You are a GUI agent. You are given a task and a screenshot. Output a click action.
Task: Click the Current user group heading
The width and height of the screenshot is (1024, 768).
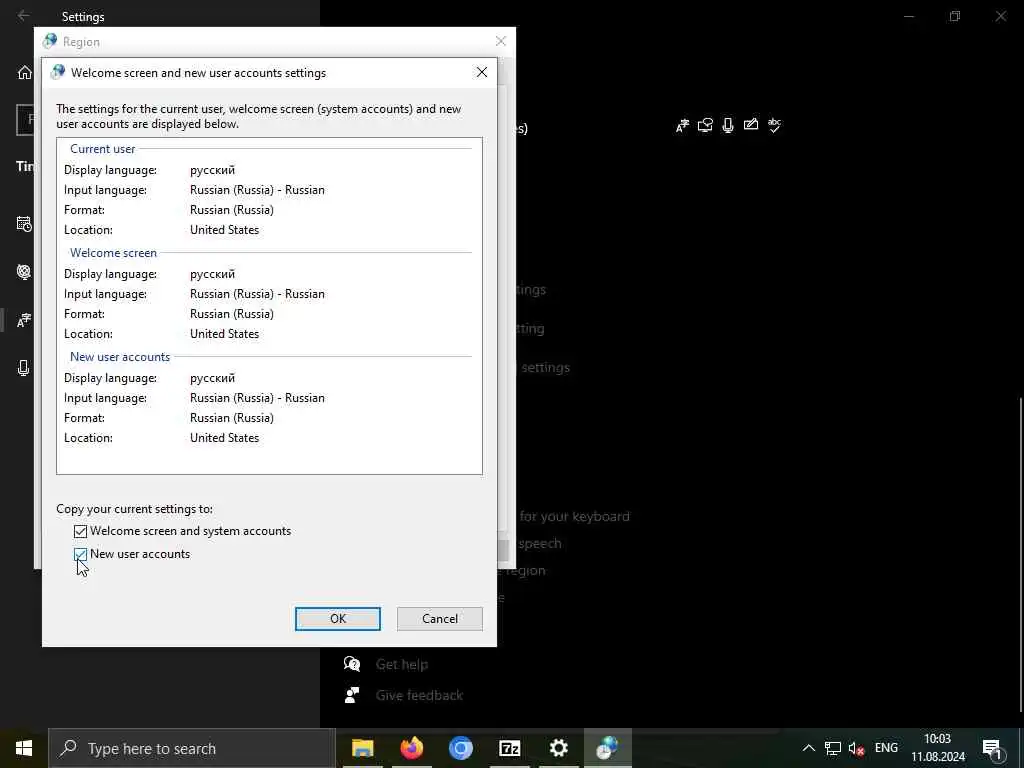tap(103, 149)
